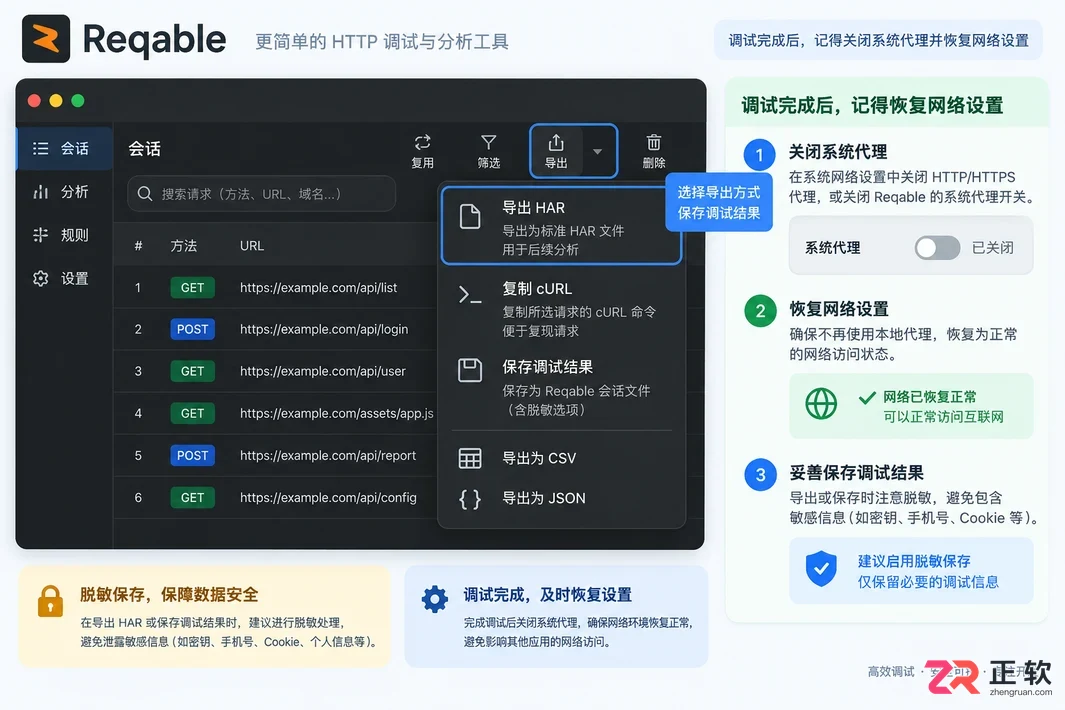Click the GET badge in row 1

tap(192, 287)
